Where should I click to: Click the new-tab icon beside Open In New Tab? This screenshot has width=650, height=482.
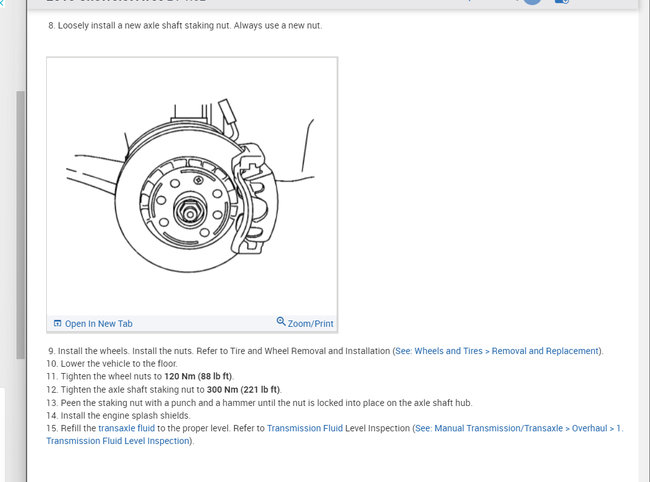tap(58, 323)
